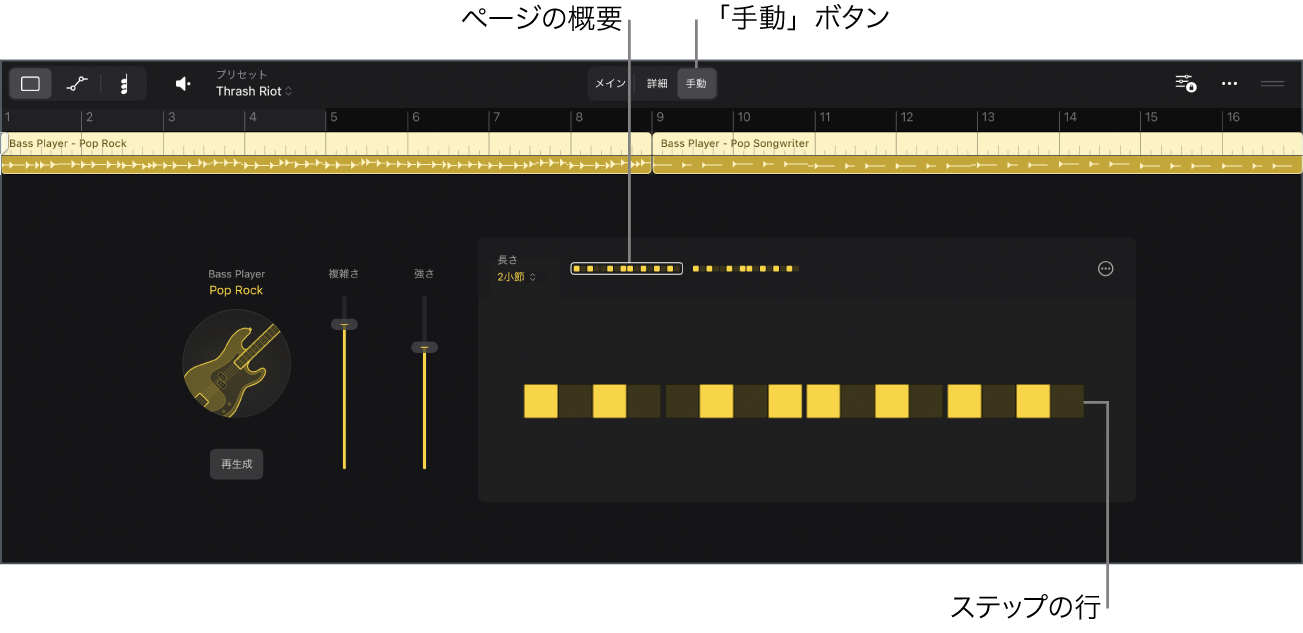The width and height of the screenshot is (1303, 633).
Task: Open the automation curve view
Action: [x=77, y=84]
